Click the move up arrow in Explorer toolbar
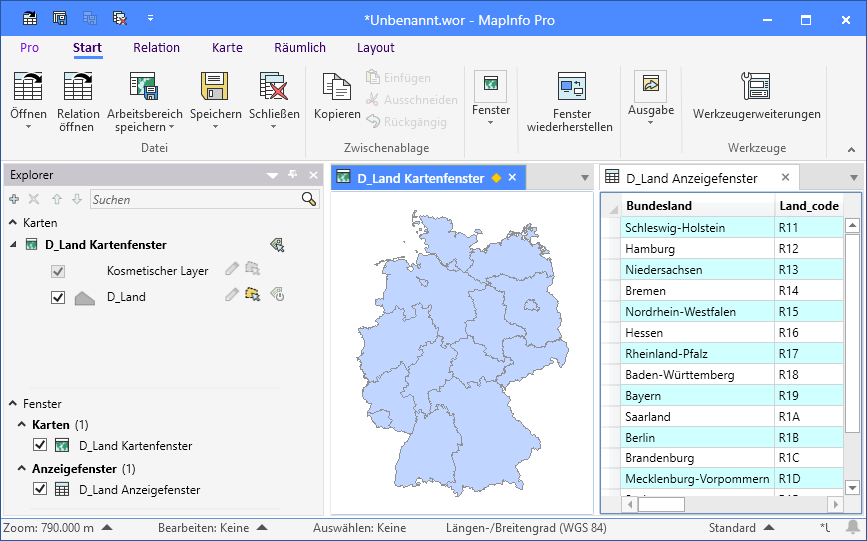The width and height of the screenshot is (867, 541). coord(56,199)
